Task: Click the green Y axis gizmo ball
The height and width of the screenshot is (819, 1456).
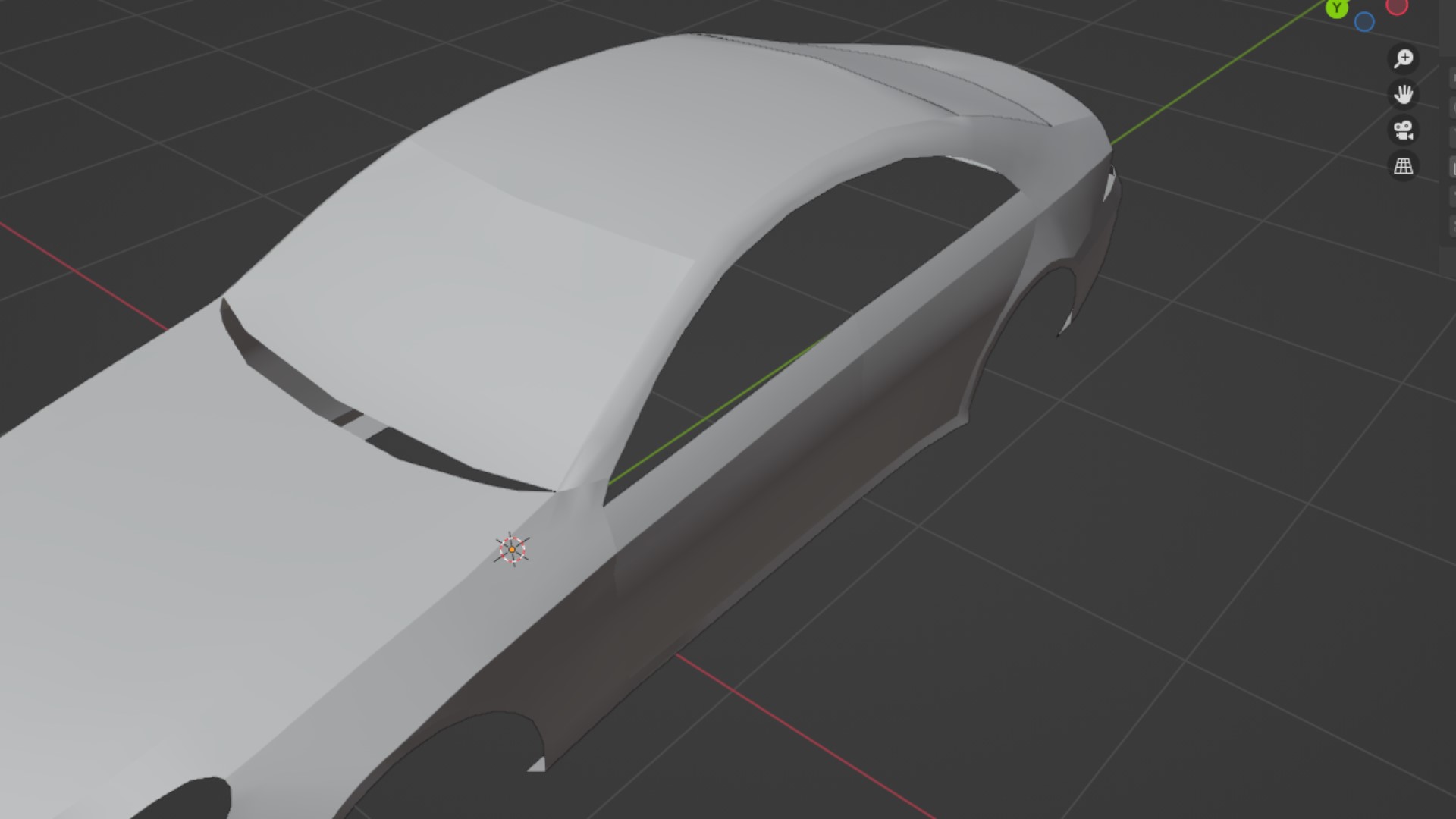Action: (1337, 8)
